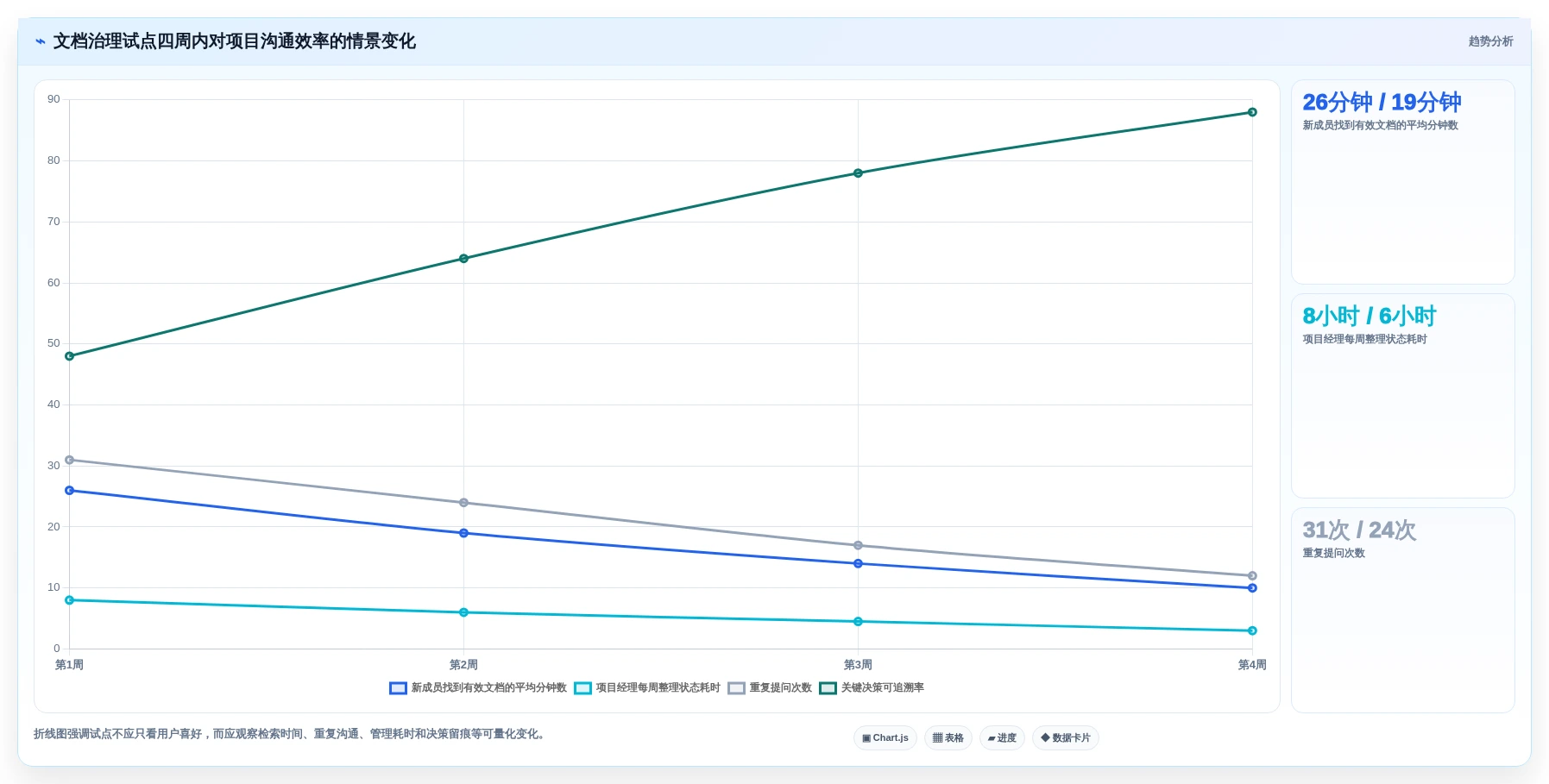Click the 关键决策可追溯率 data point at 第1周
Screen dimensions: 1549x784
point(70,356)
